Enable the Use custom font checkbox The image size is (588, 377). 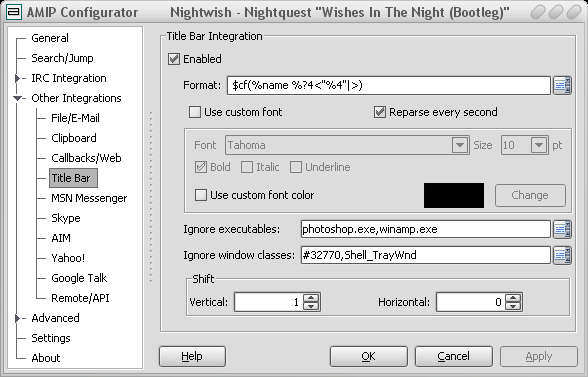tap(195, 112)
